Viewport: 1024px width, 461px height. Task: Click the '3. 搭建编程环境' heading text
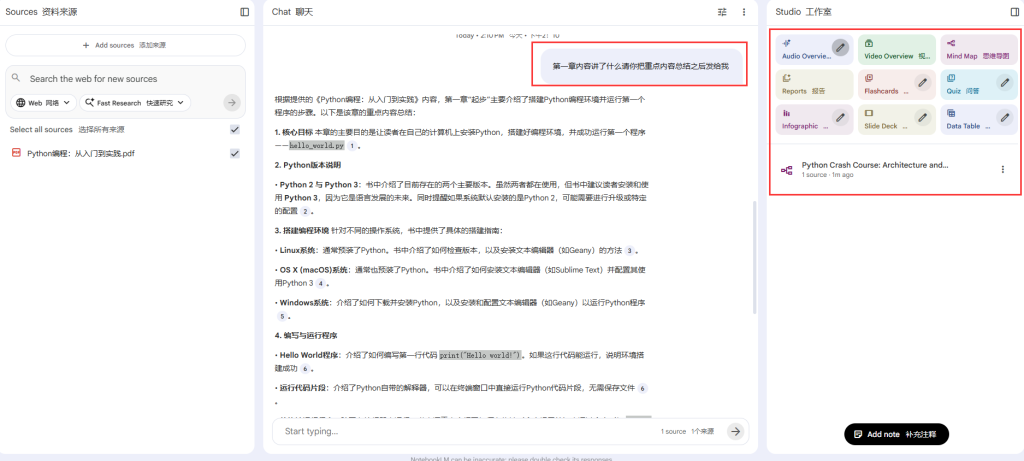click(302, 230)
